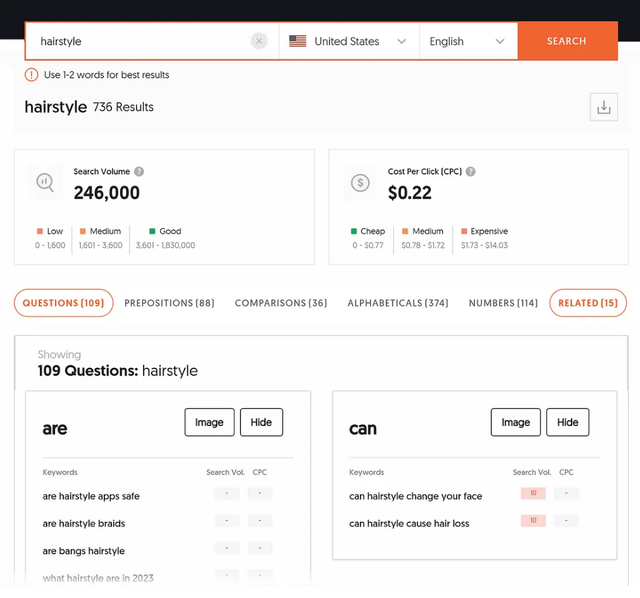Click the dollar sign CPC icon
The image size is (640, 598).
pyautogui.click(x=359, y=183)
